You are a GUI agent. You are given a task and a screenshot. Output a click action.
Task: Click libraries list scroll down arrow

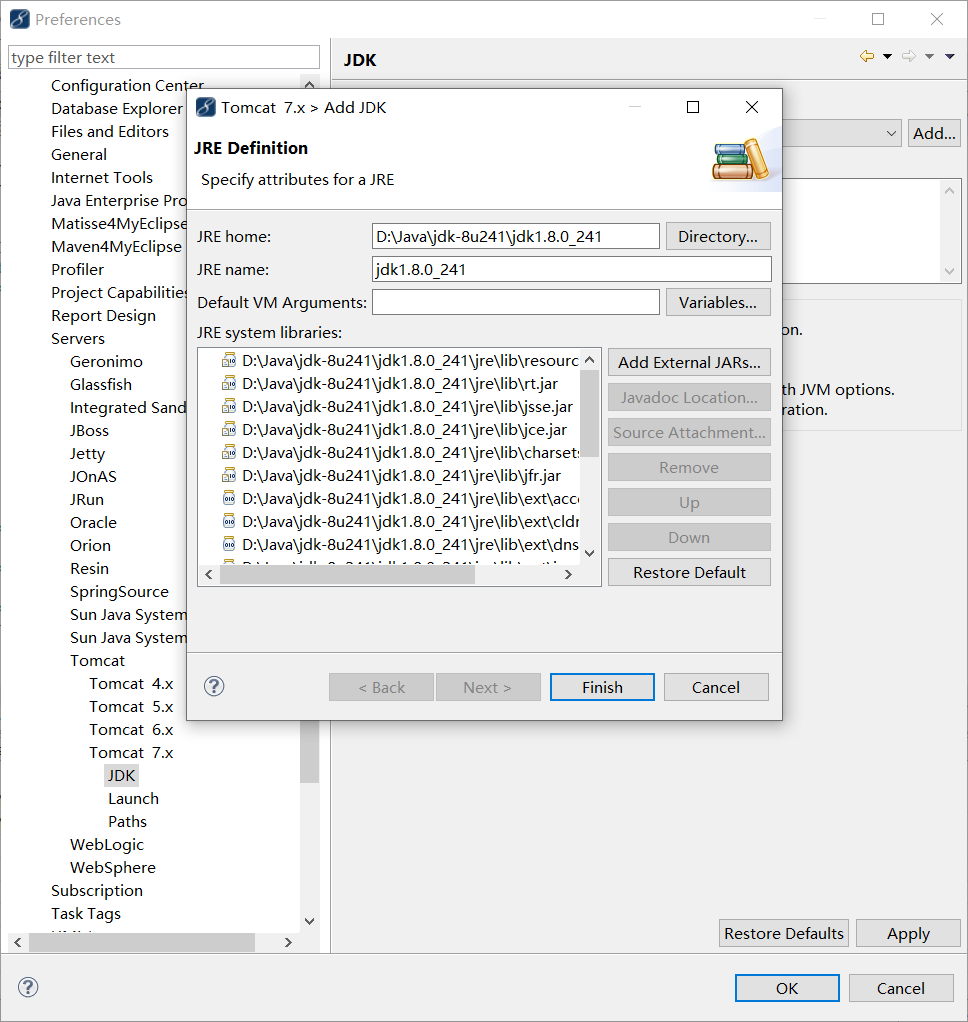(x=589, y=553)
